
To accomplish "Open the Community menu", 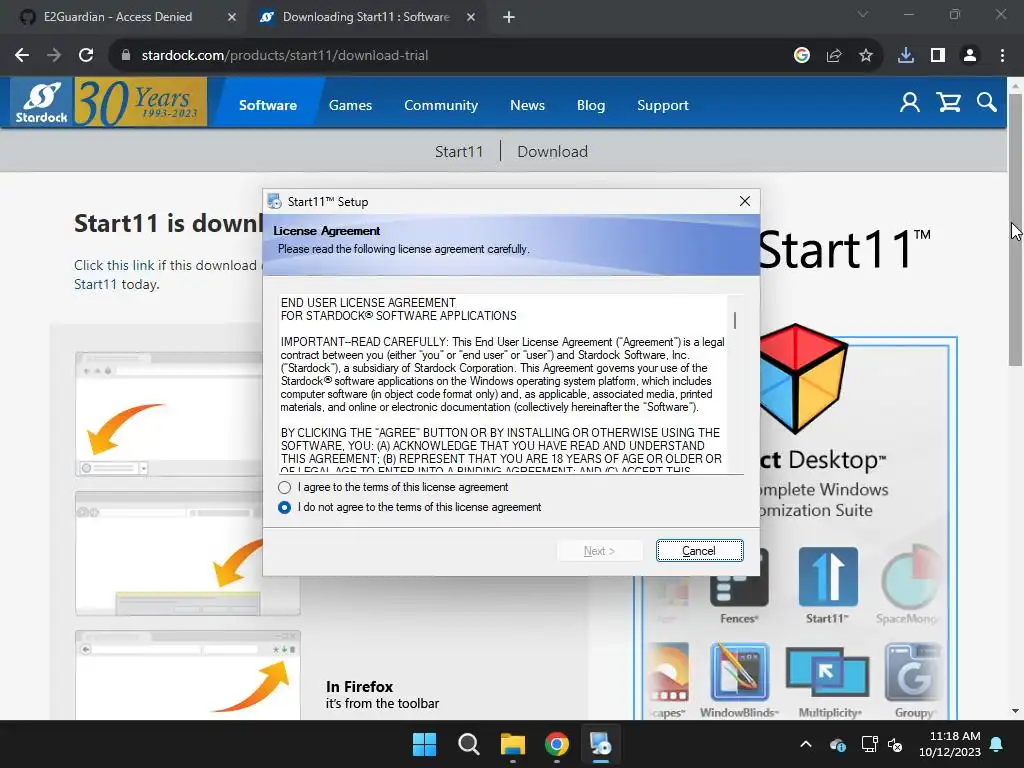I will click(441, 105).
